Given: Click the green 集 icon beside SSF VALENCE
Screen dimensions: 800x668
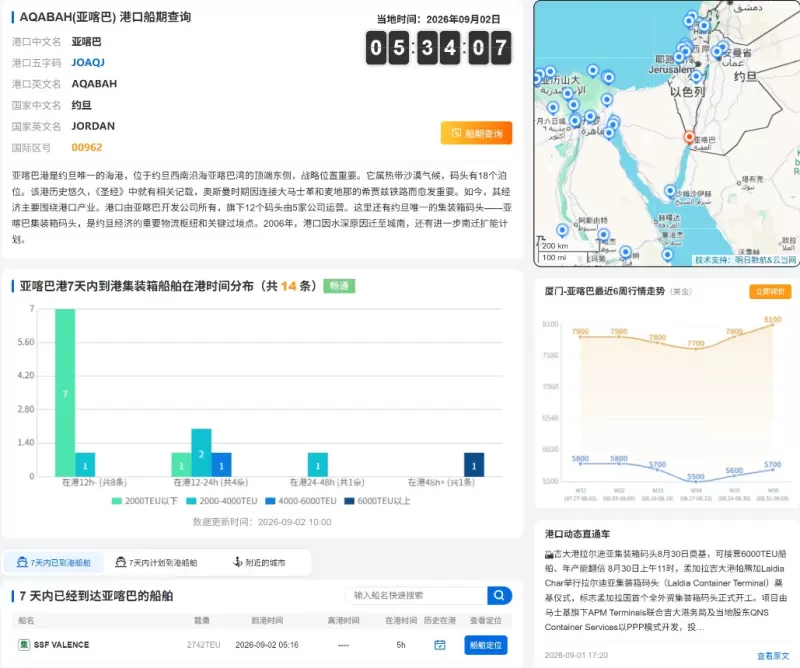Looking at the screenshot, I should pyautogui.click(x=24, y=645).
